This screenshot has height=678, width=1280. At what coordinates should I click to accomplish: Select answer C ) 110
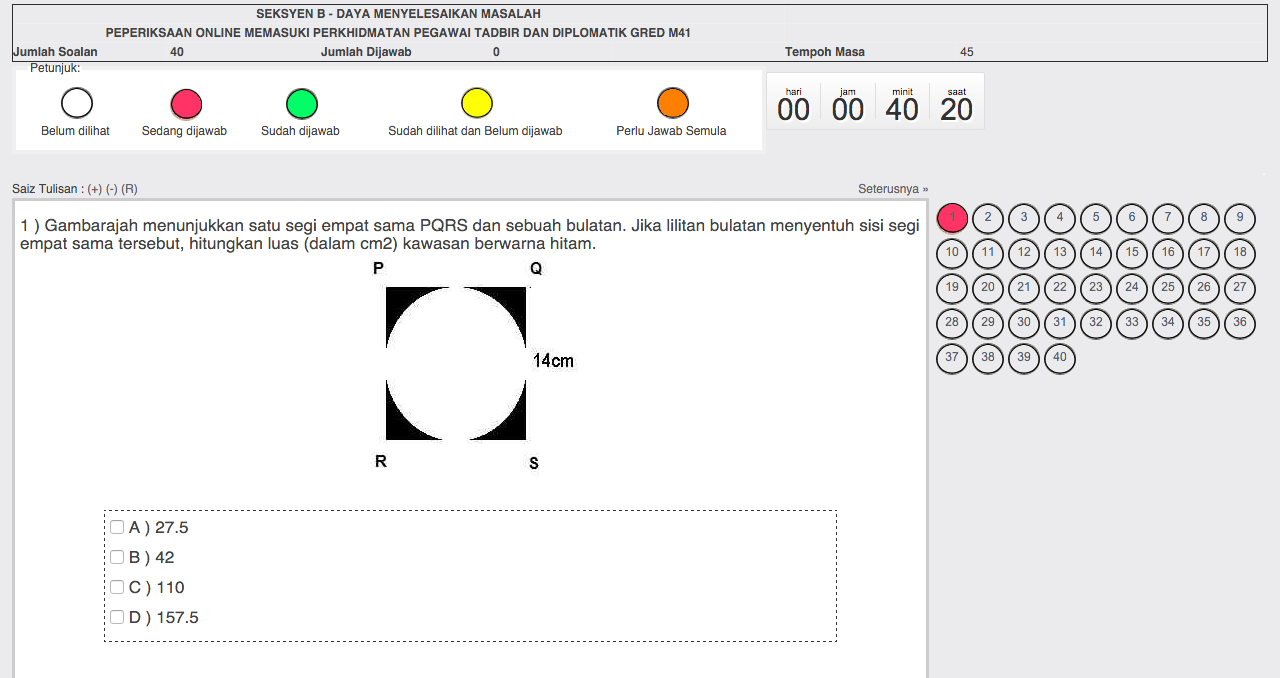point(116,587)
